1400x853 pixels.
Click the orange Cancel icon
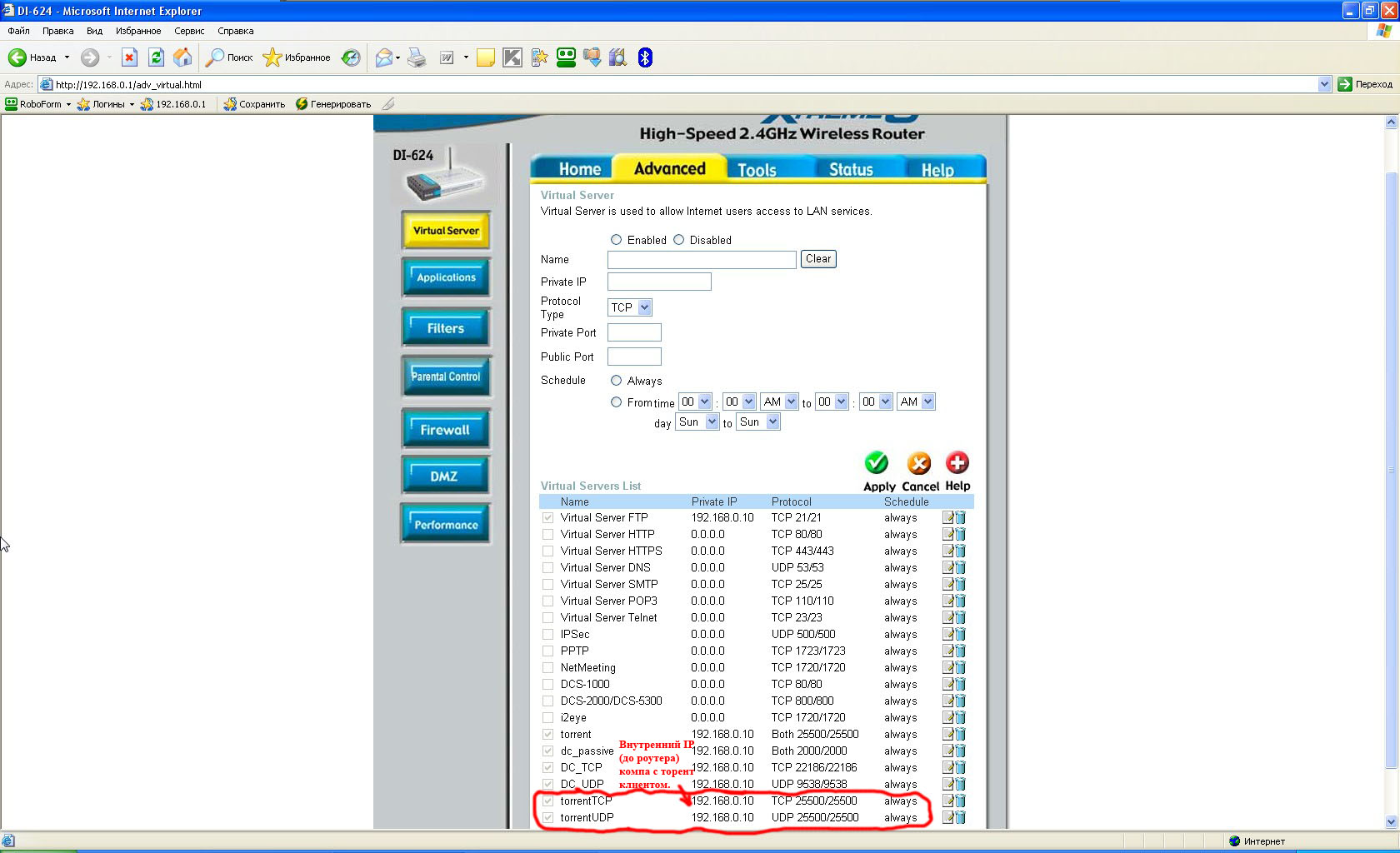[919, 462]
